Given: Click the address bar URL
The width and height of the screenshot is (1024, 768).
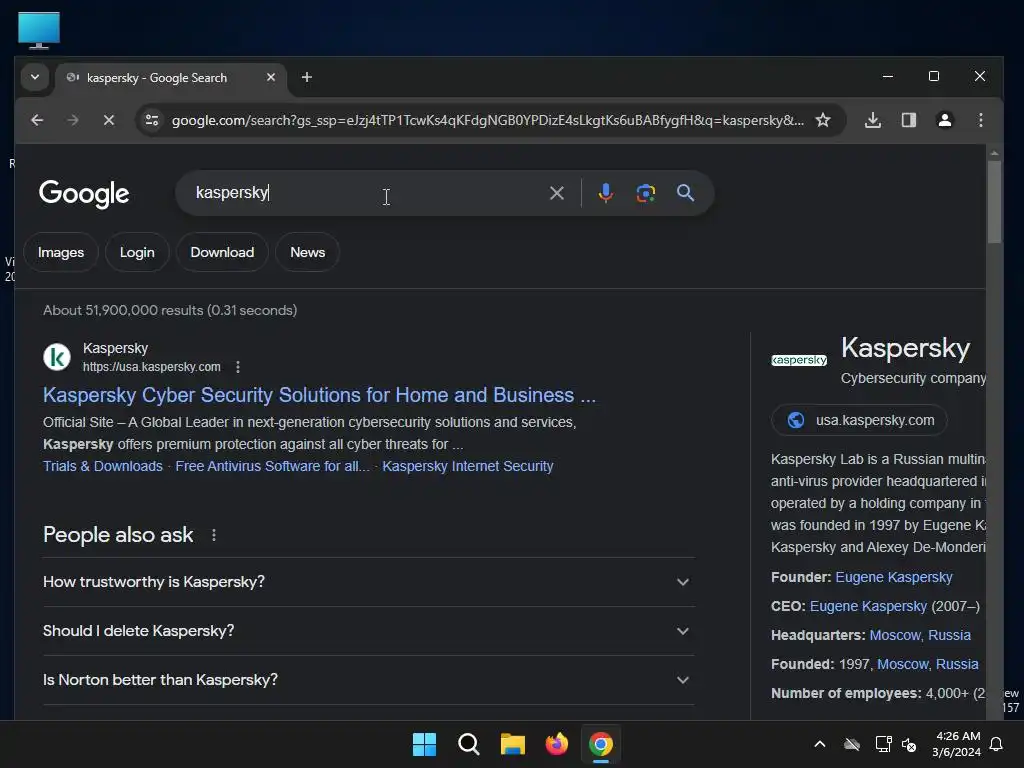Looking at the screenshot, I should coord(487,120).
